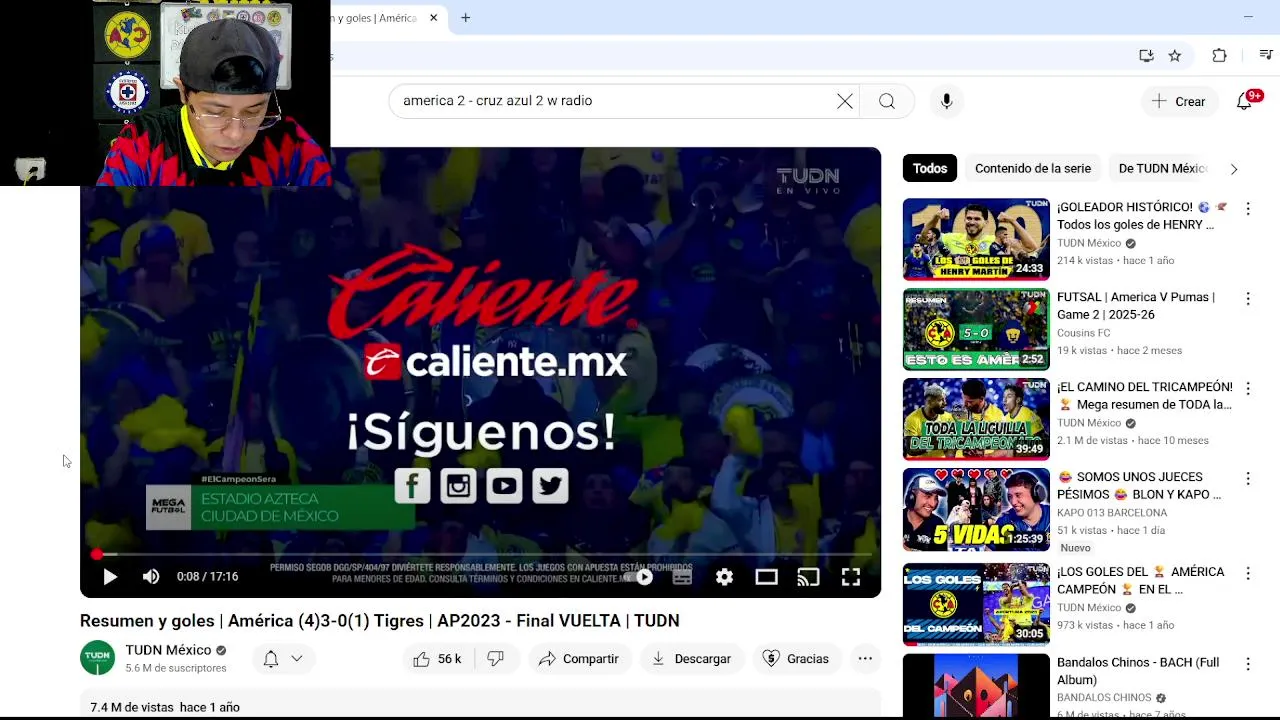
Task: Start voice search with microphone icon
Action: 946,101
